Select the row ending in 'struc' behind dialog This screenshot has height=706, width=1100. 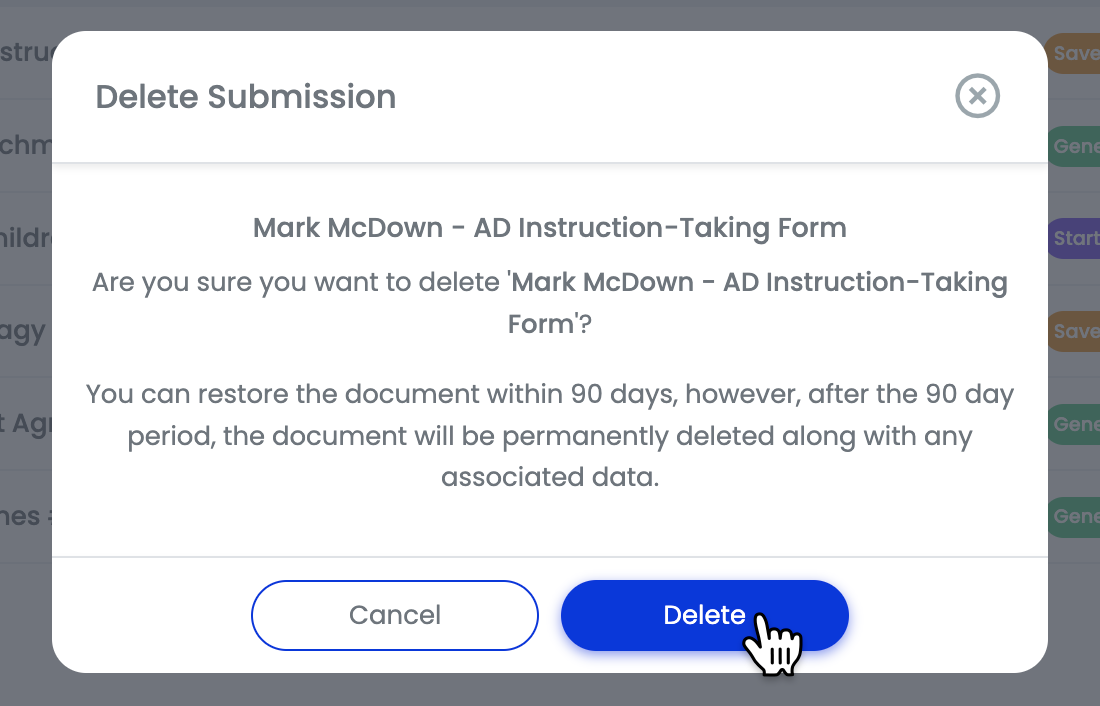pyautogui.click(x=22, y=53)
